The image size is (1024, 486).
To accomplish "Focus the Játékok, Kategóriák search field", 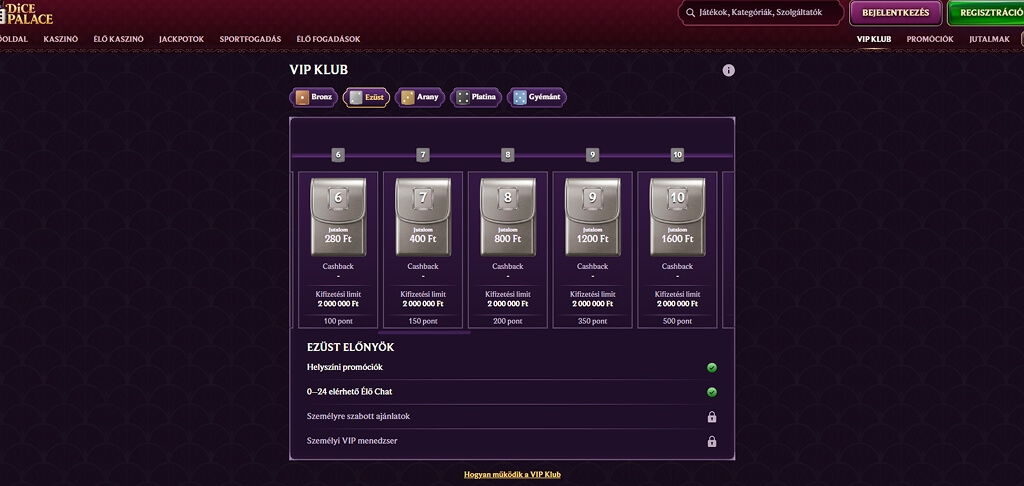I will pos(761,12).
